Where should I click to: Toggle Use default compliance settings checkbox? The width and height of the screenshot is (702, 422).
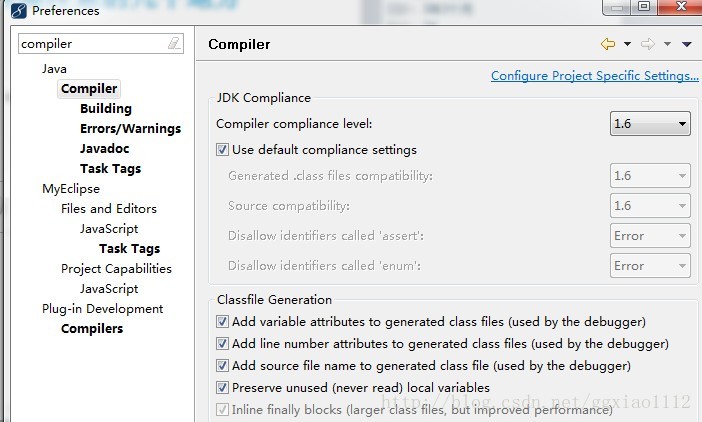tap(222, 150)
